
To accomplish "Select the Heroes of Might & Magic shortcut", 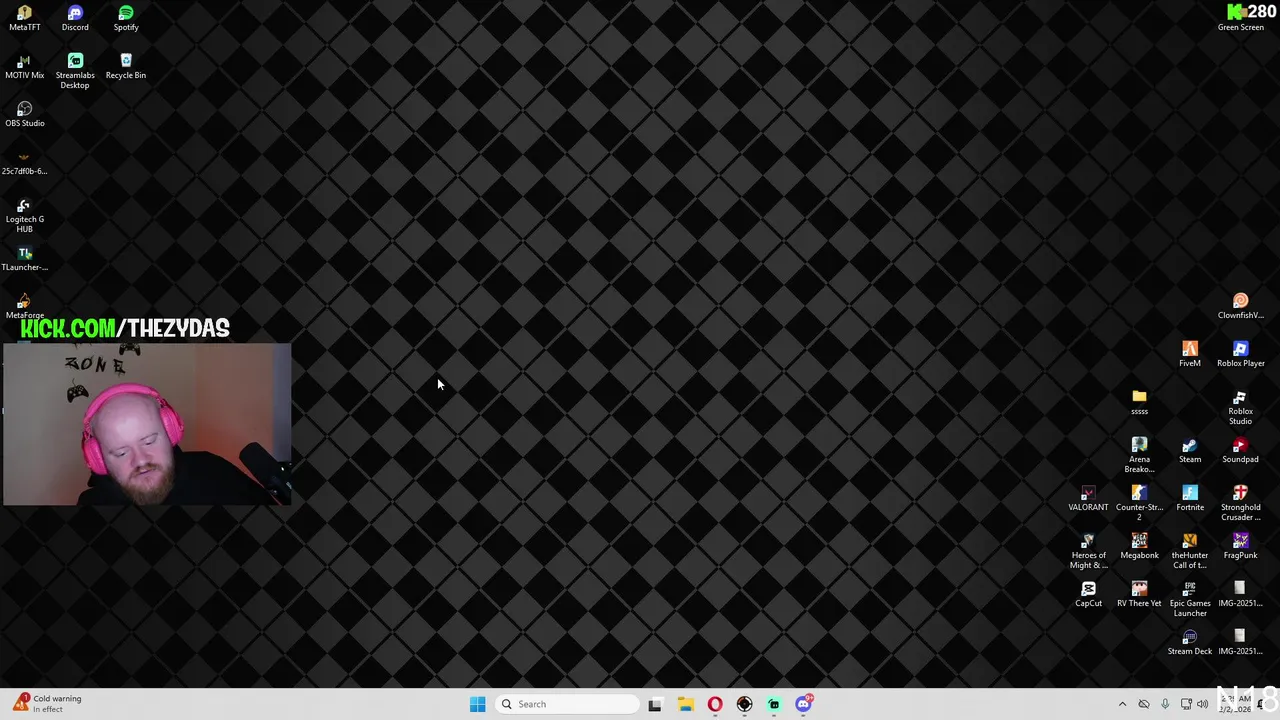I will tap(1088, 551).
